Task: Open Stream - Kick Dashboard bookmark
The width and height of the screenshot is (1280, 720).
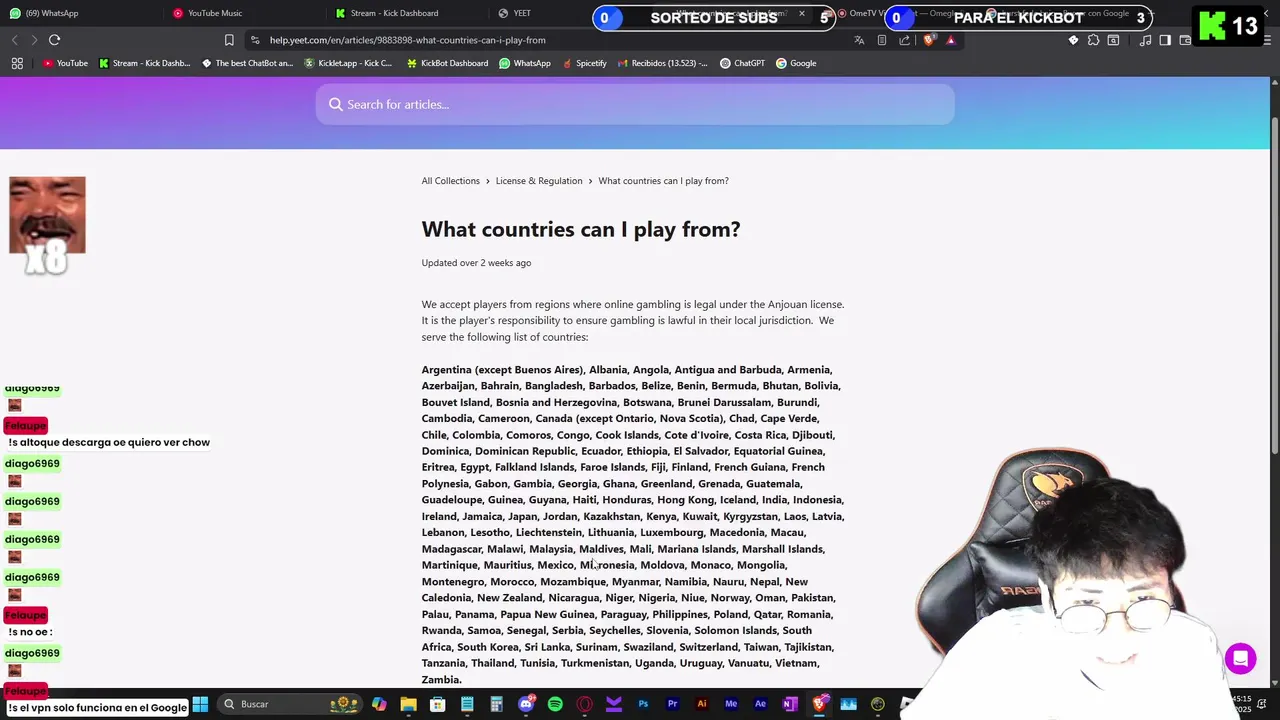Action: click(144, 63)
